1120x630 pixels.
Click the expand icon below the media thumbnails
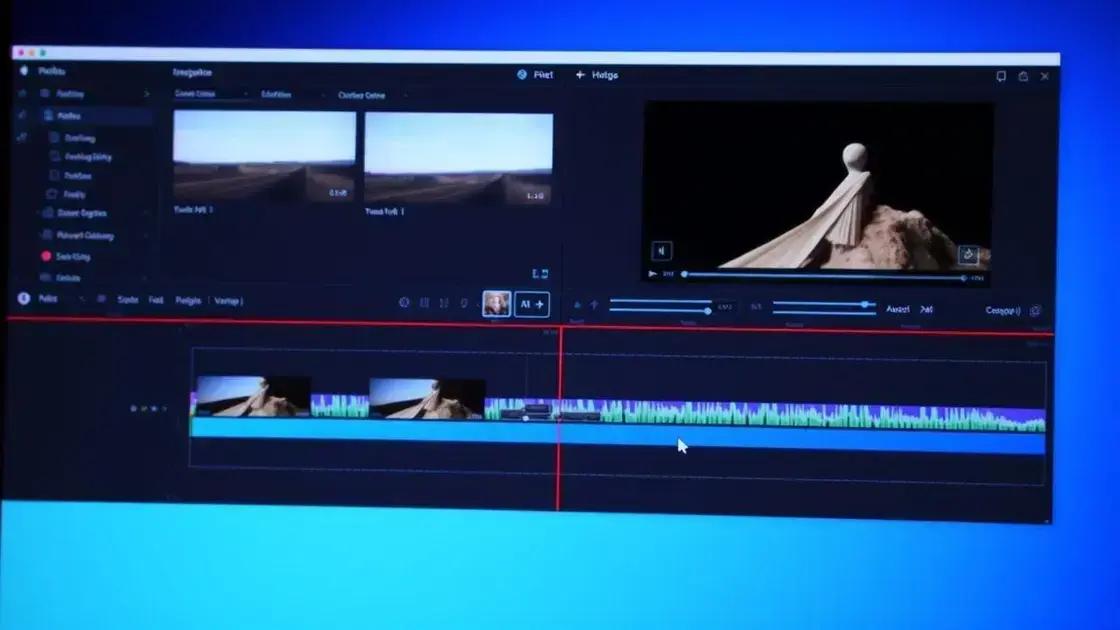click(x=540, y=273)
